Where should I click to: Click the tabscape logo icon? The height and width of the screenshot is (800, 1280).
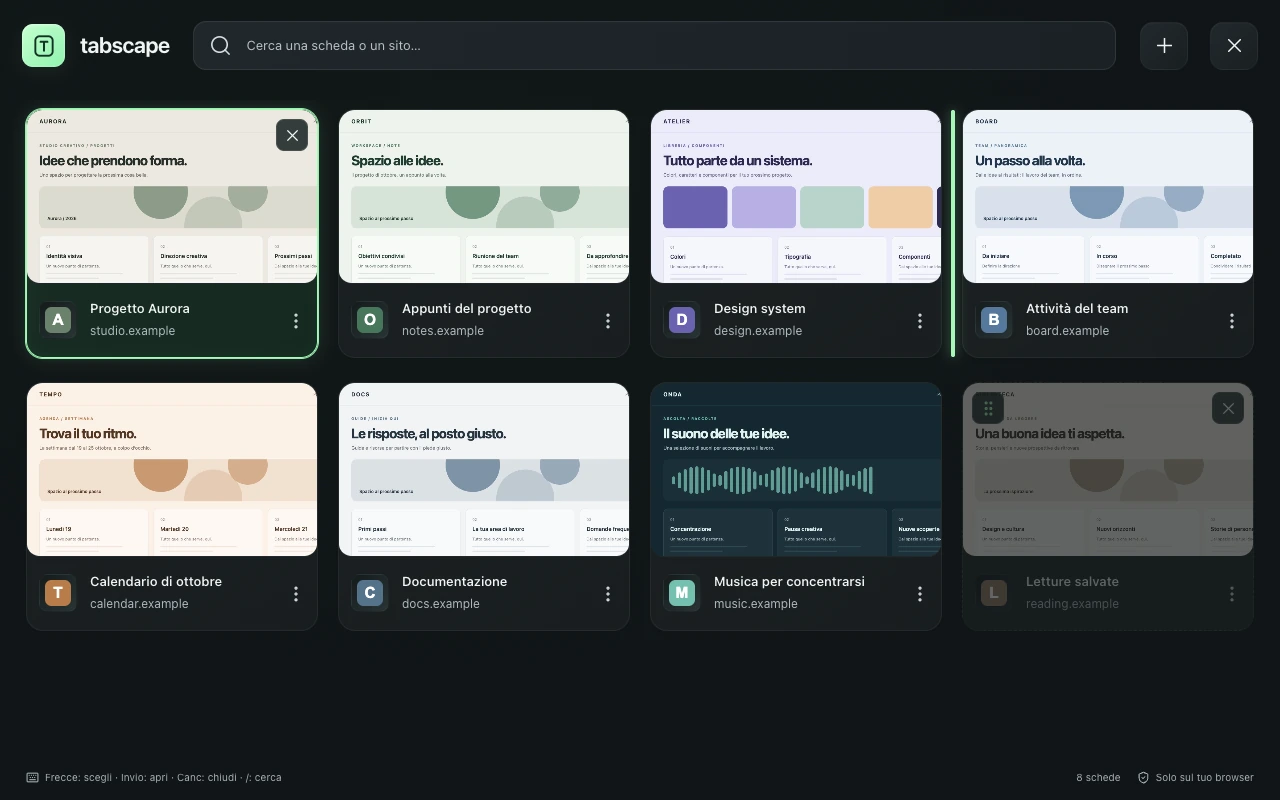(x=43, y=46)
